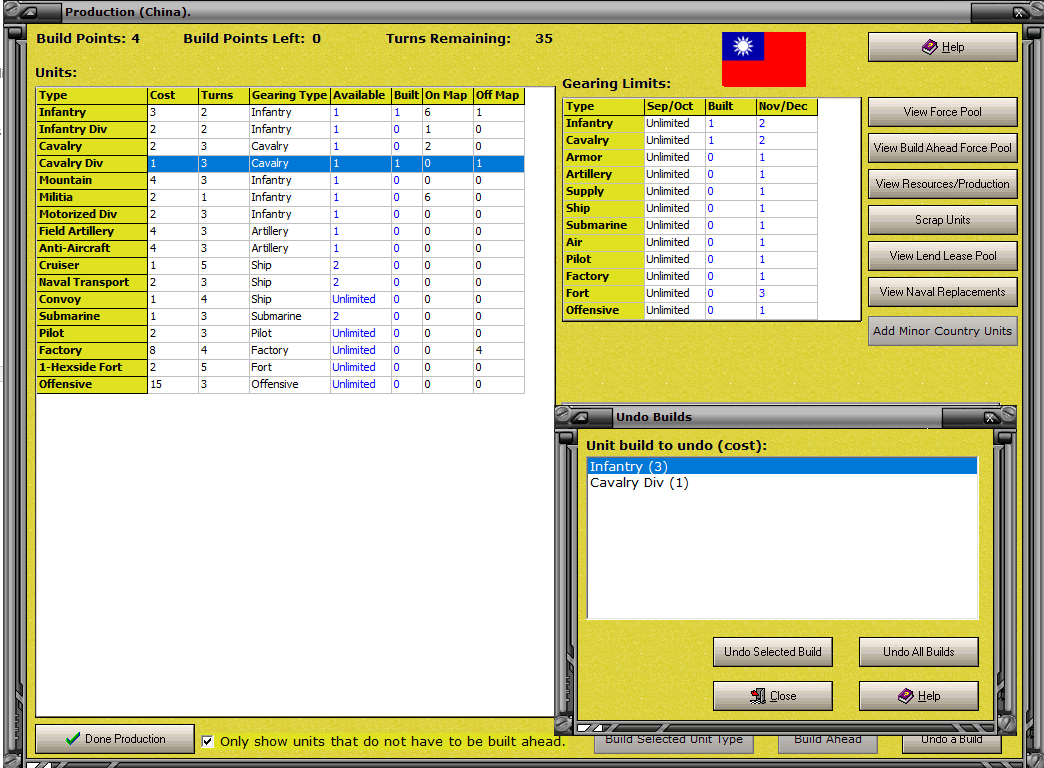Open View Build Ahead Force Pool

942,148
